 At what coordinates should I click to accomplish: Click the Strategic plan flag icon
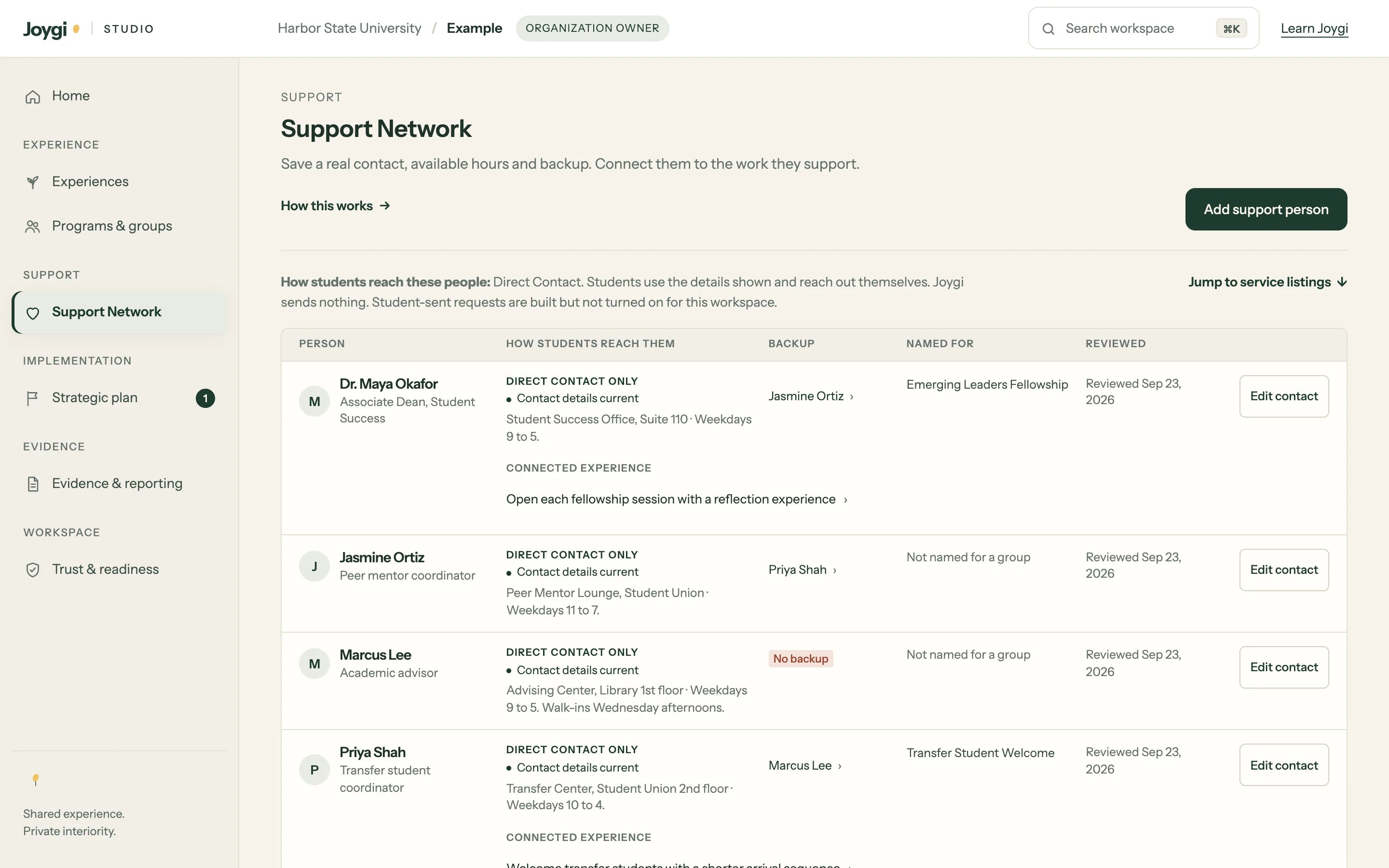point(33,398)
